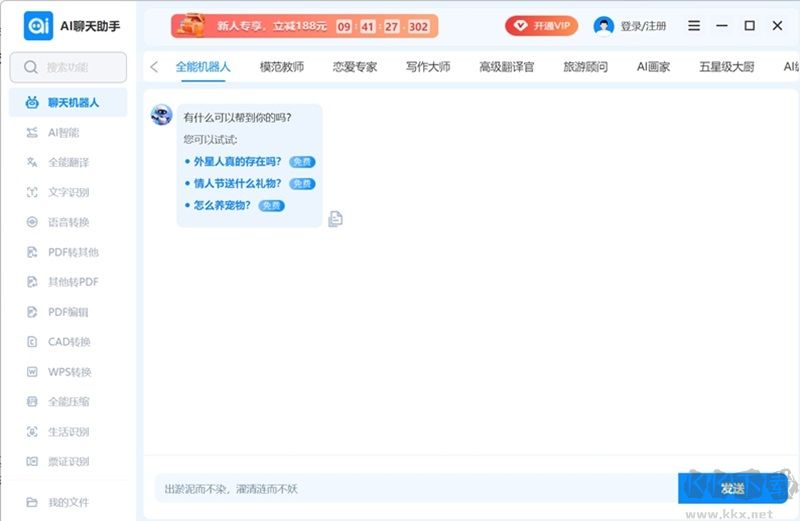Click the PDF编辑 edit icon
This screenshot has width=800, height=521.
[32, 312]
